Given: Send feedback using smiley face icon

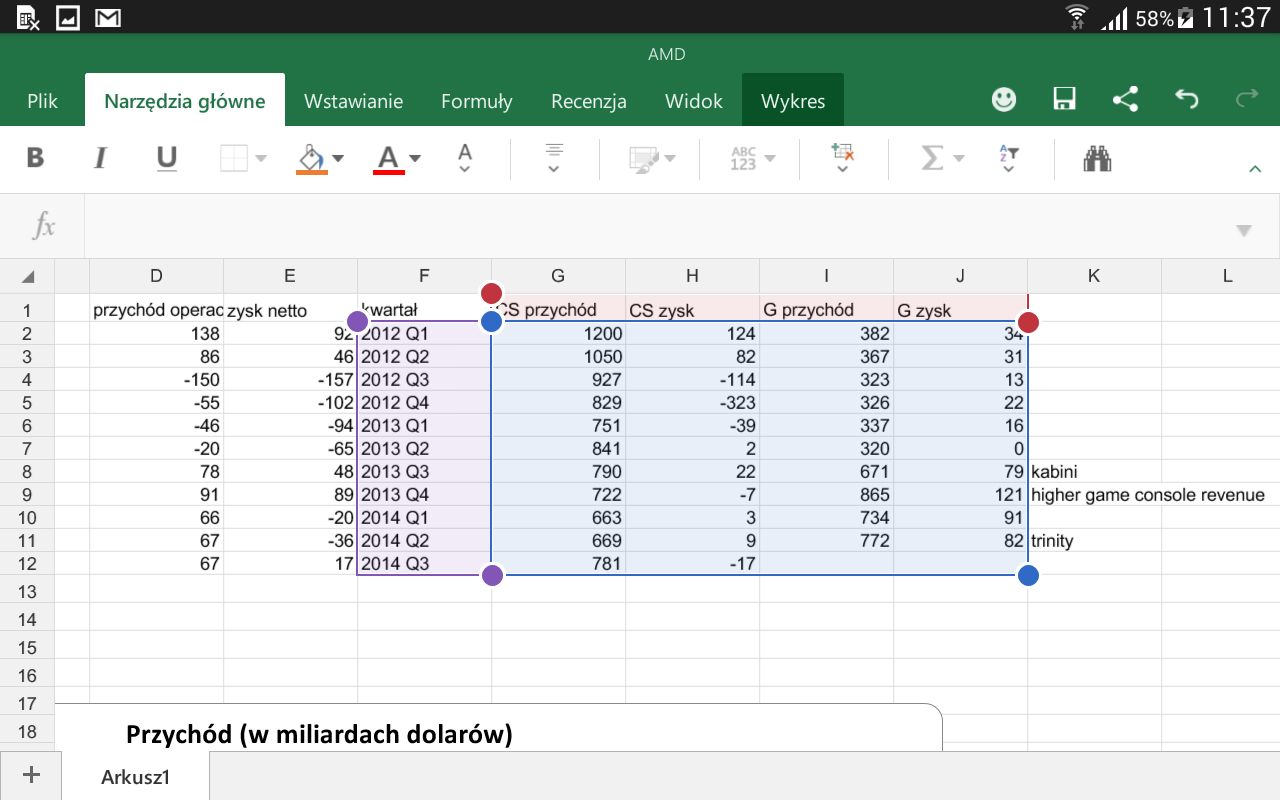Looking at the screenshot, I should point(1003,100).
